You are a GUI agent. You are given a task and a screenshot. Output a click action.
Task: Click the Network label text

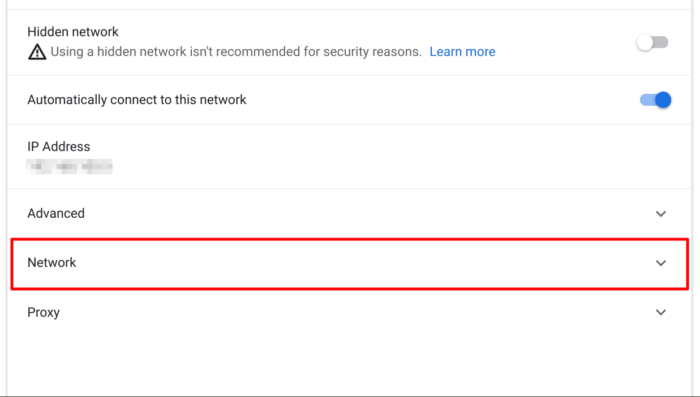tap(52, 263)
